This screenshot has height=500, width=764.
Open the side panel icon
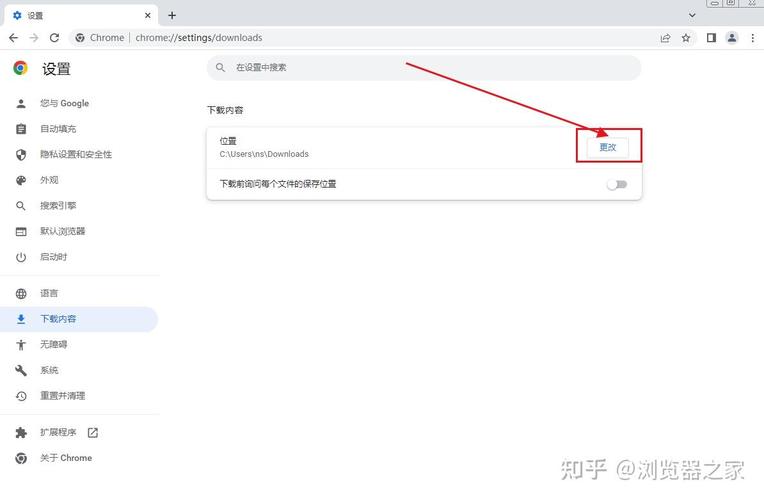pos(711,38)
